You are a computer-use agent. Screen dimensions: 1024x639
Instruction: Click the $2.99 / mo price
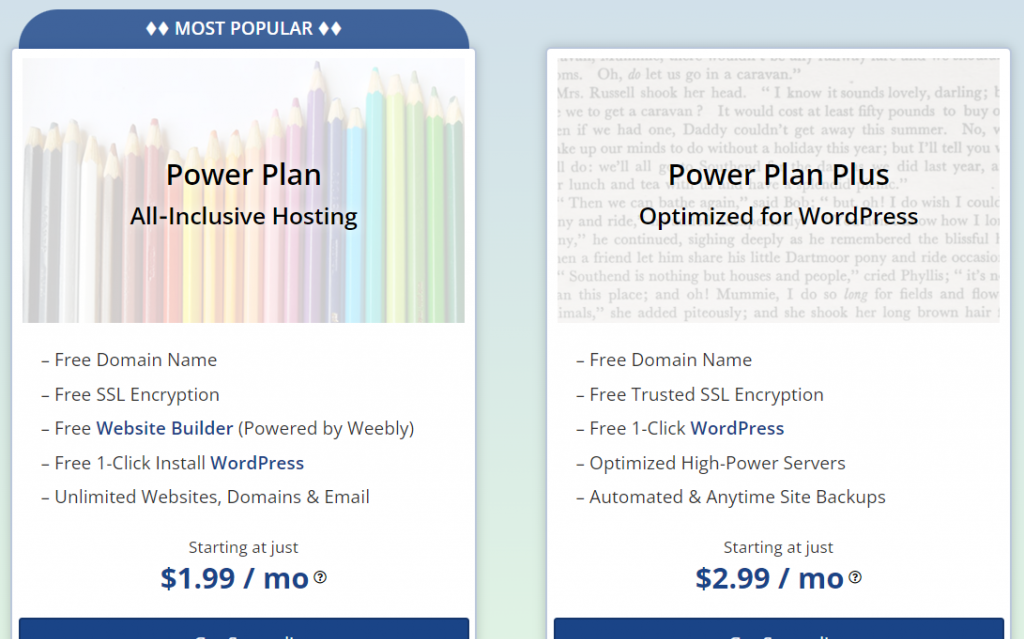point(769,578)
